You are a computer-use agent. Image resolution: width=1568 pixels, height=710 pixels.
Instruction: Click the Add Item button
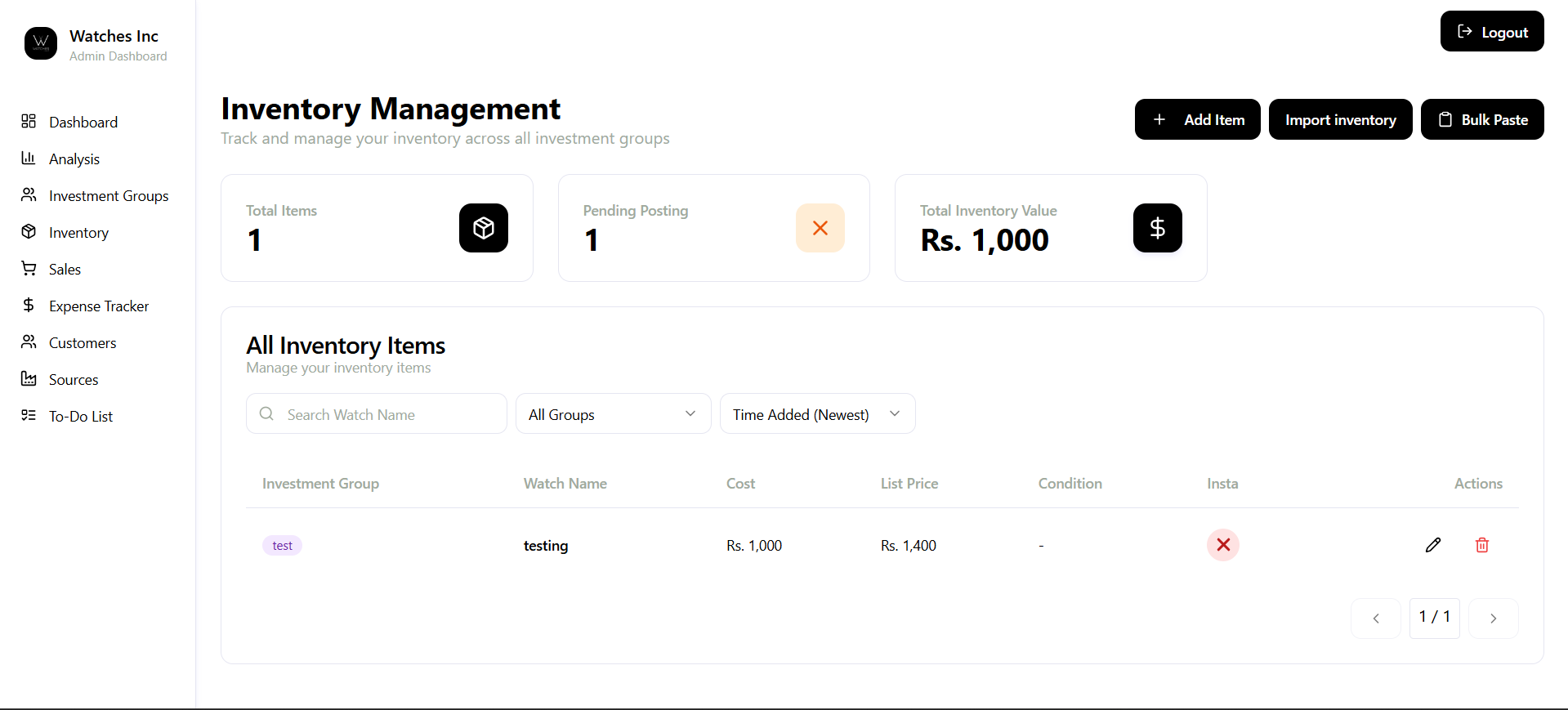1197,119
